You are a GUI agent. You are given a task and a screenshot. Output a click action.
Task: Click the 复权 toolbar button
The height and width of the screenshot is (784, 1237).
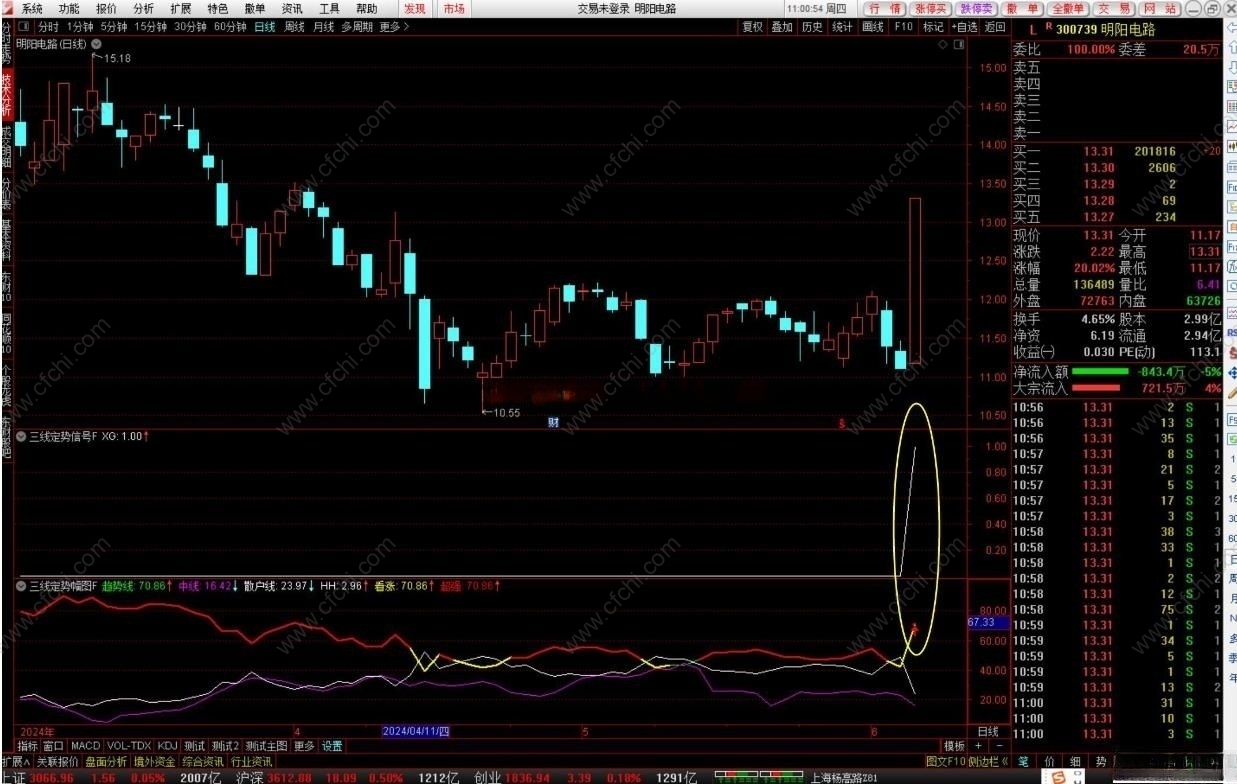coord(751,27)
